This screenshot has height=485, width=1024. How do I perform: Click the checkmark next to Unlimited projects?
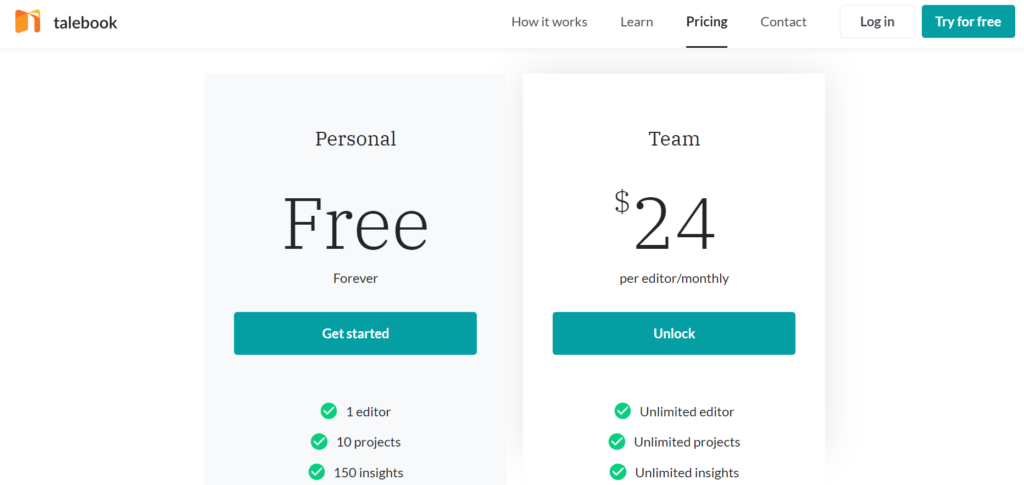616,442
